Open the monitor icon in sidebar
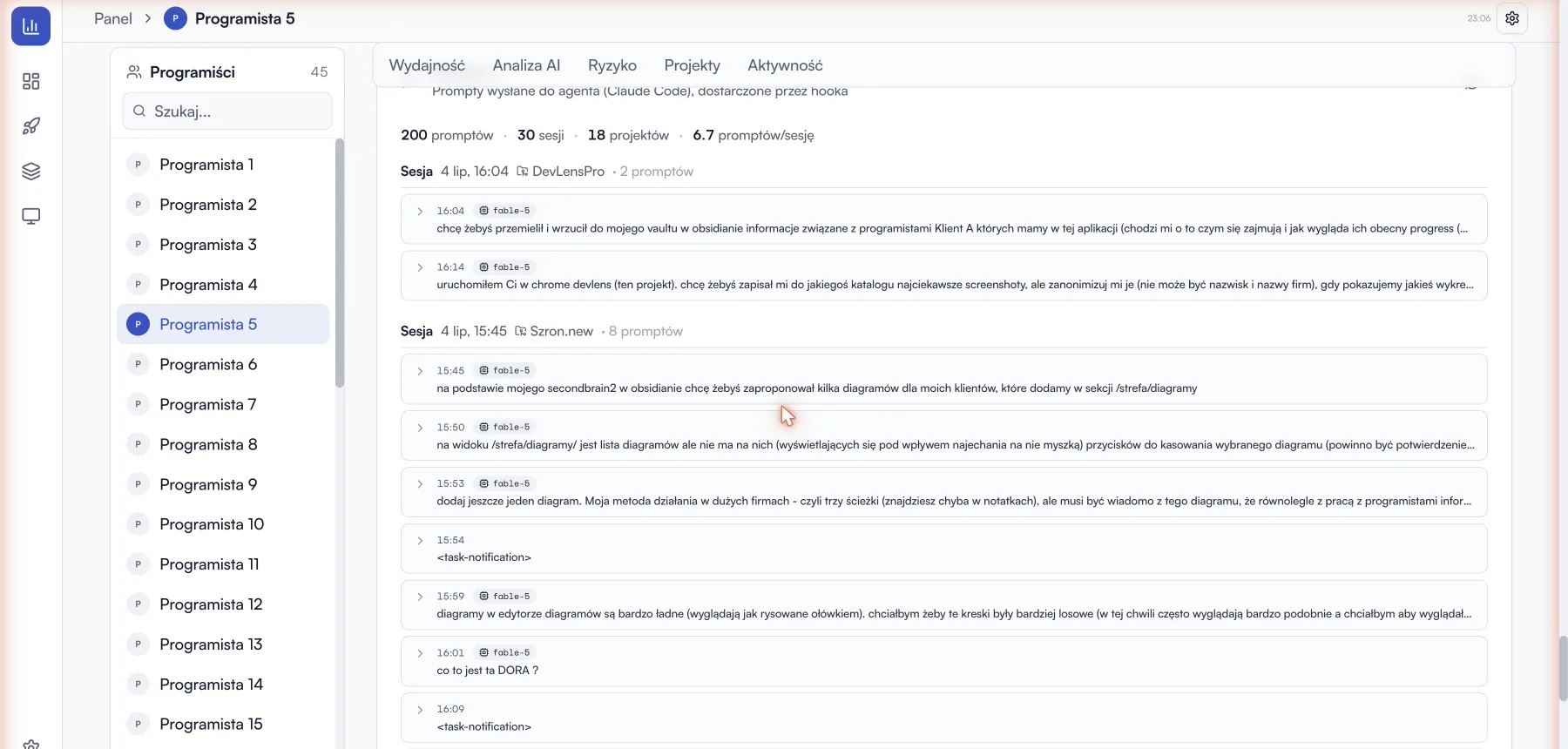 [31, 216]
